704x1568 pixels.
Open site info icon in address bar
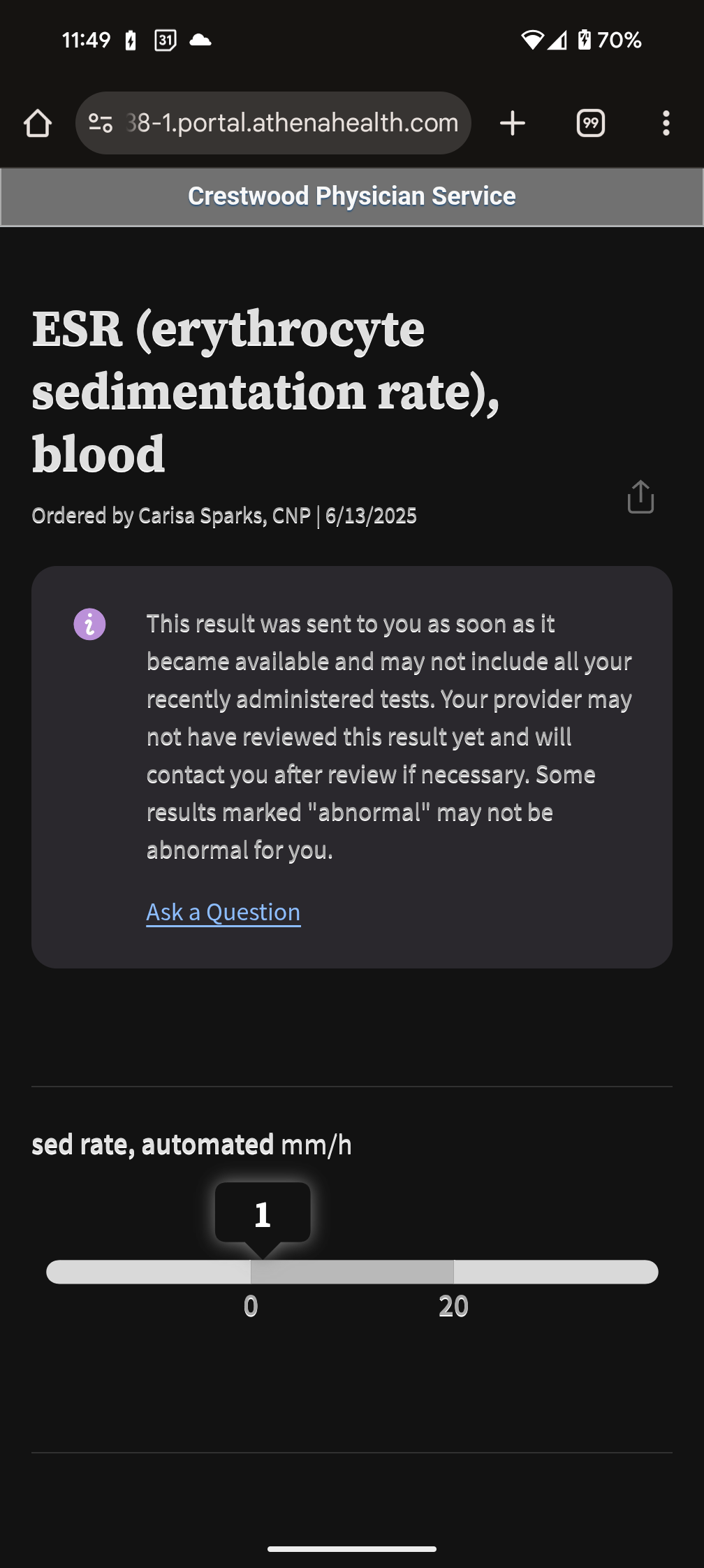(x=101, y=124)
